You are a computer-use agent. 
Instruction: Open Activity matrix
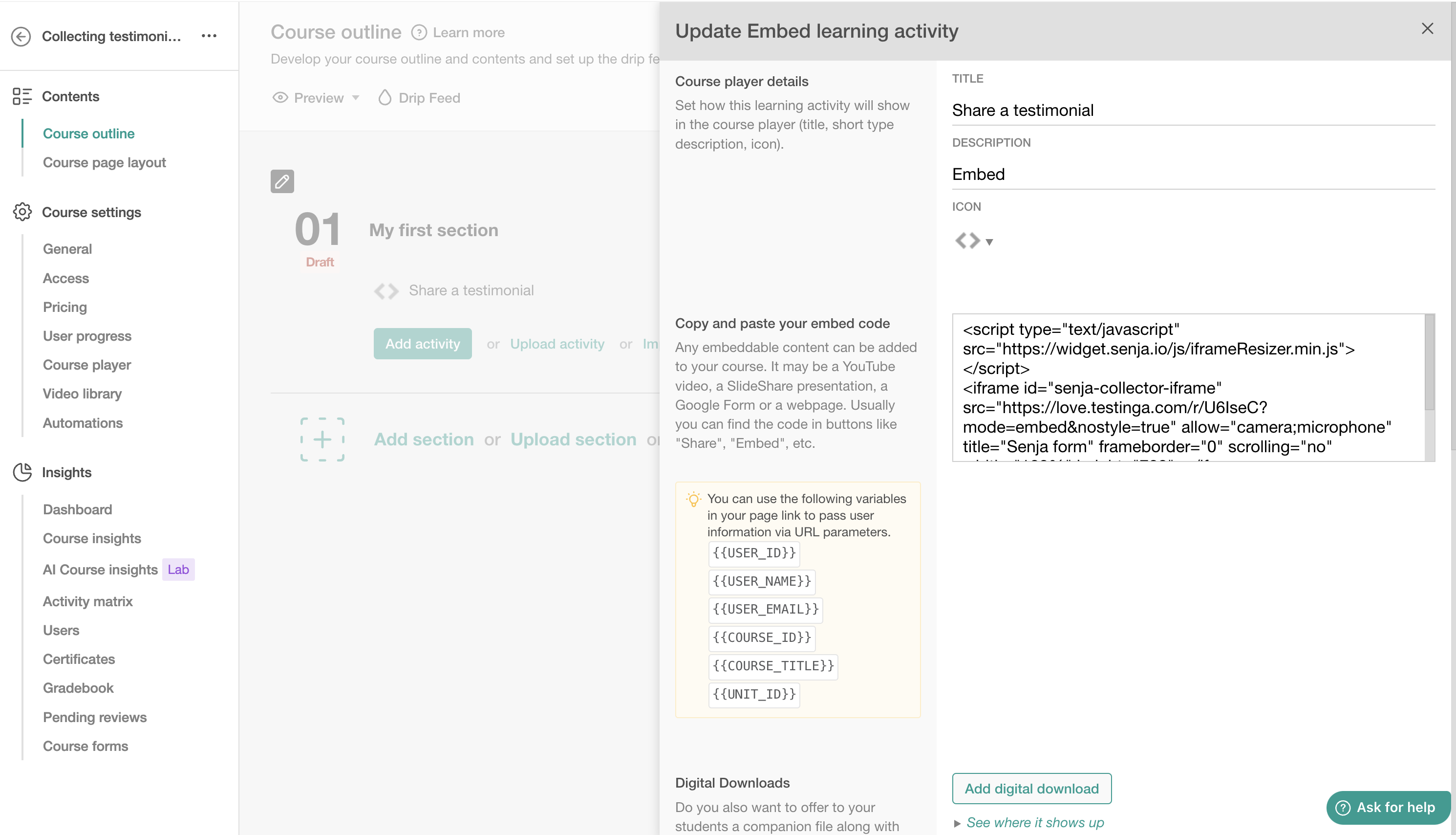point(87,601)
